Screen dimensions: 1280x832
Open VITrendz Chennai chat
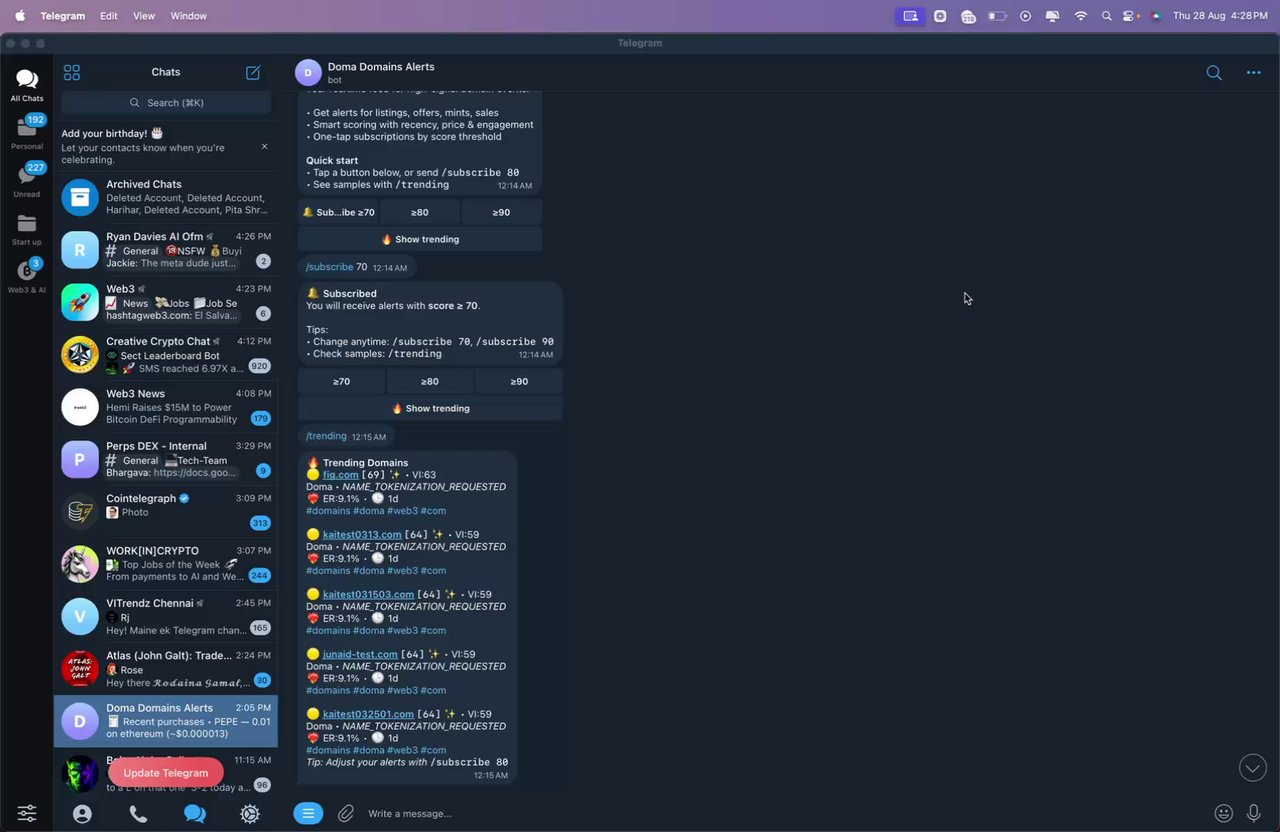click(166, 616)
